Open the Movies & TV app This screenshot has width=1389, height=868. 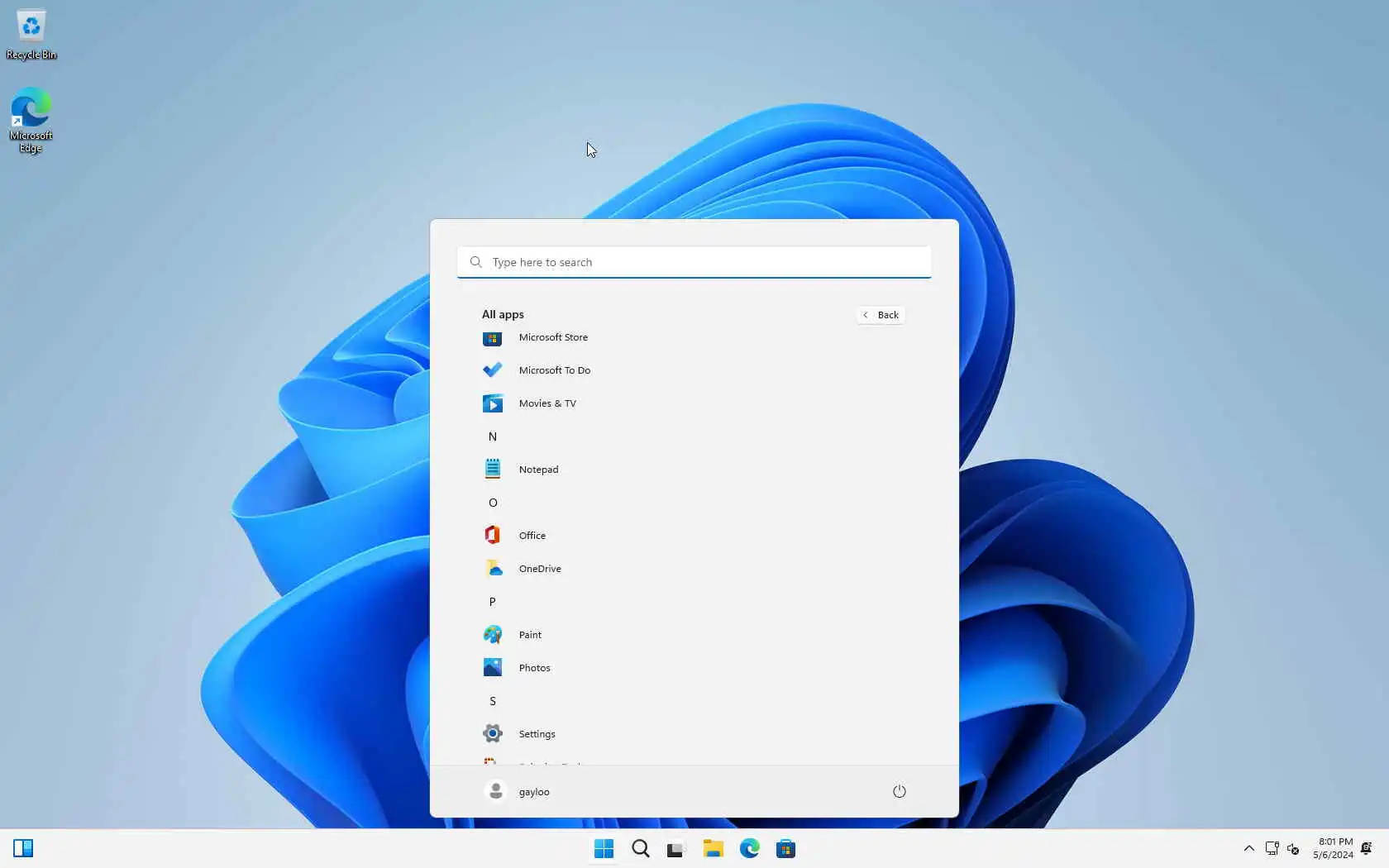click(x=693, y=403)
